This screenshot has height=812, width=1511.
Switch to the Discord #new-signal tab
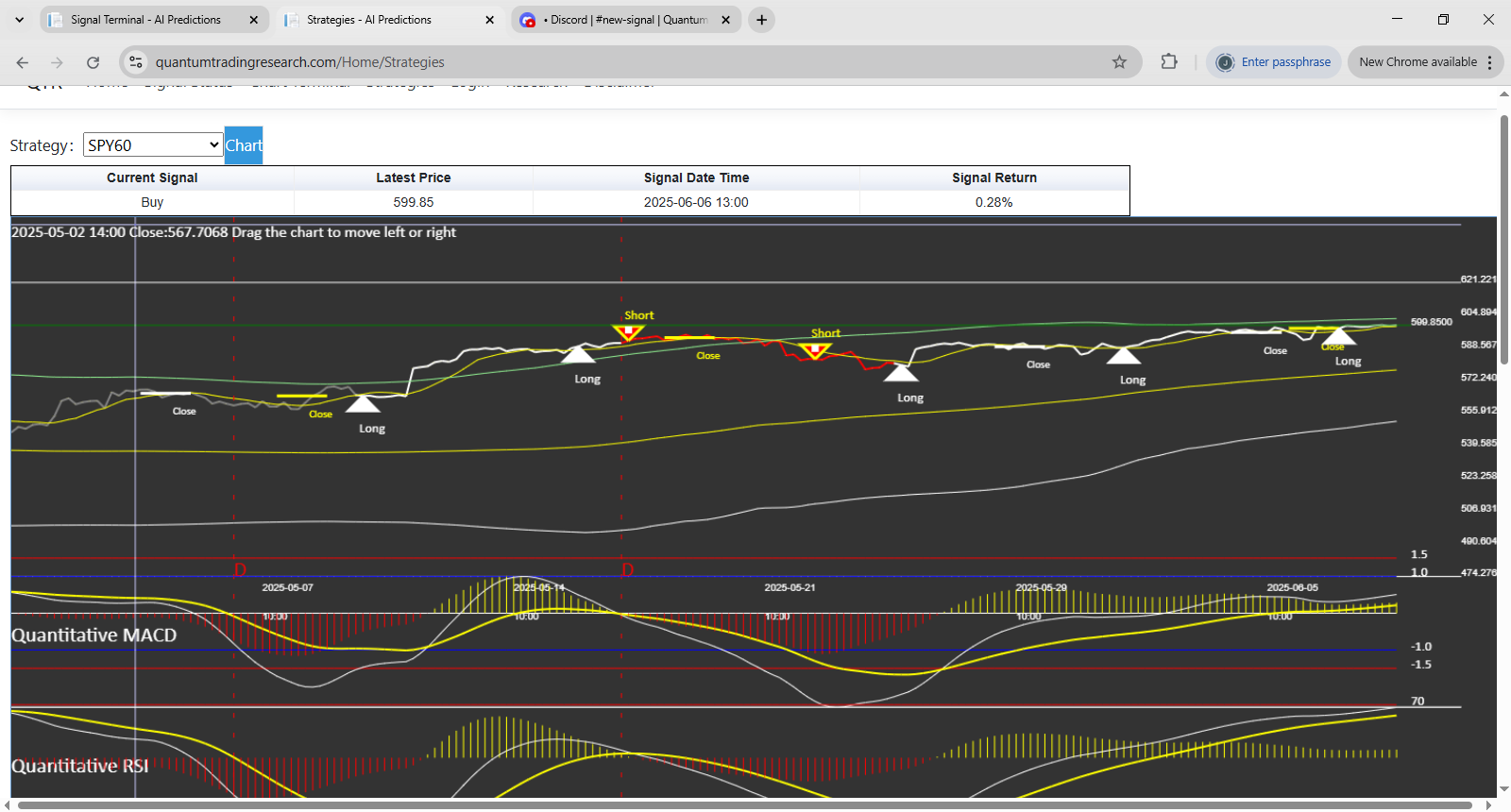coord(626,20)
